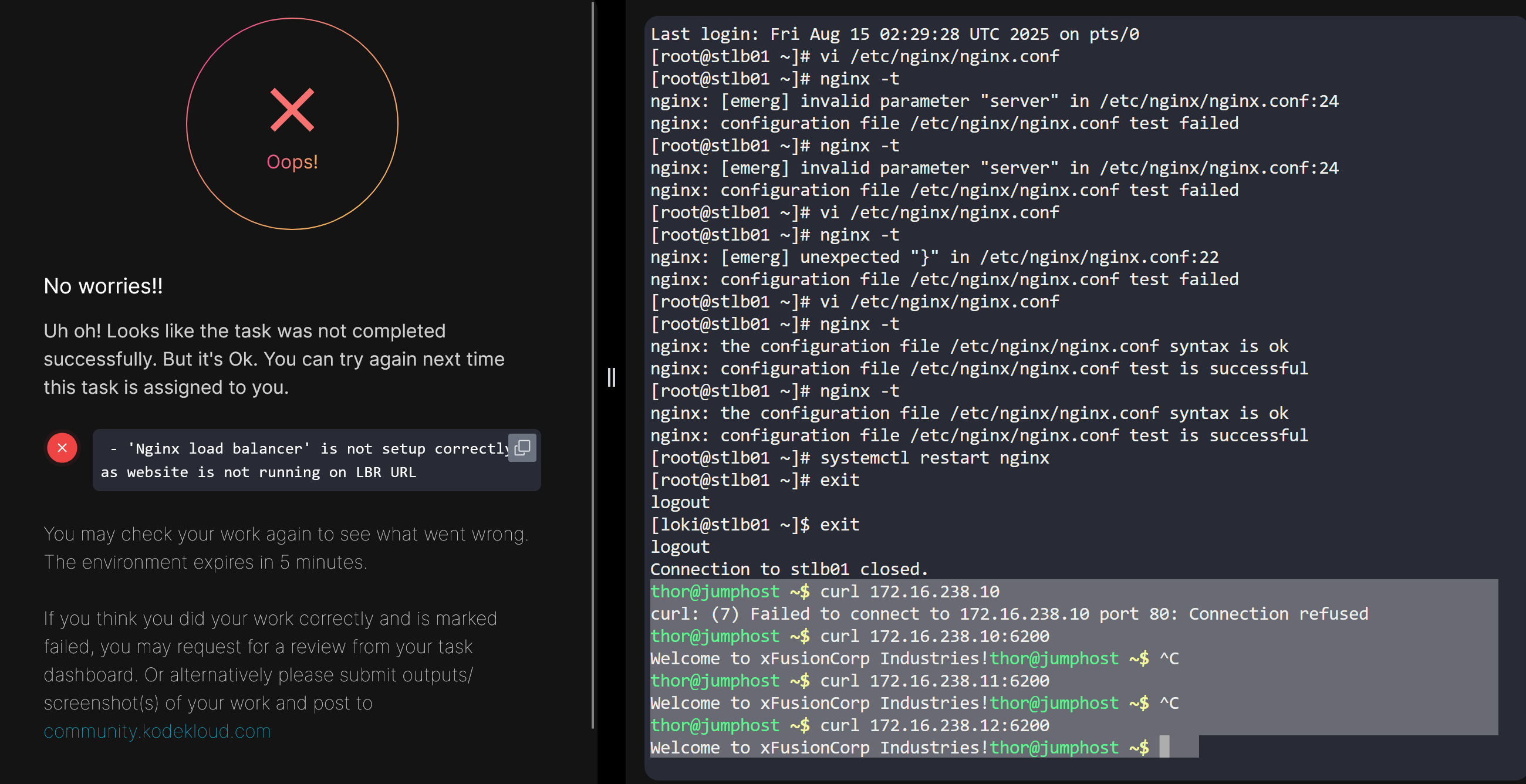Click the 'No worries!!' heading
The width and height of the screenshot is (1526, 784).
(103, 286)
